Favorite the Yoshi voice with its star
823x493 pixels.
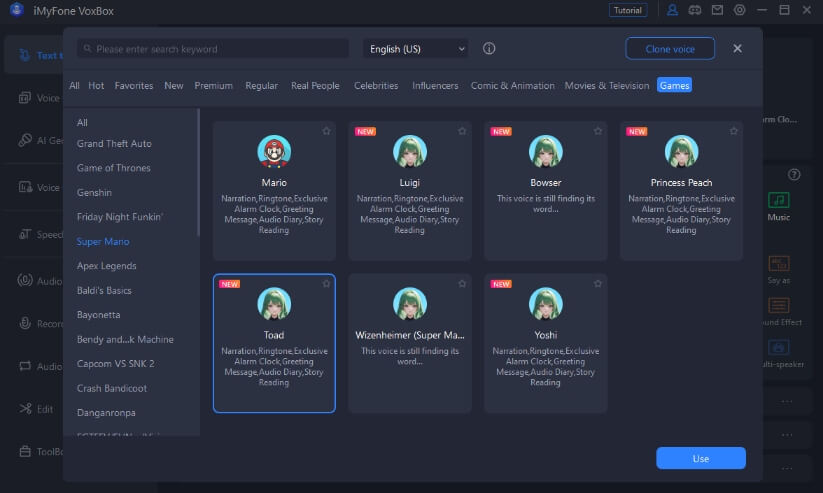(x=598, y=284)
